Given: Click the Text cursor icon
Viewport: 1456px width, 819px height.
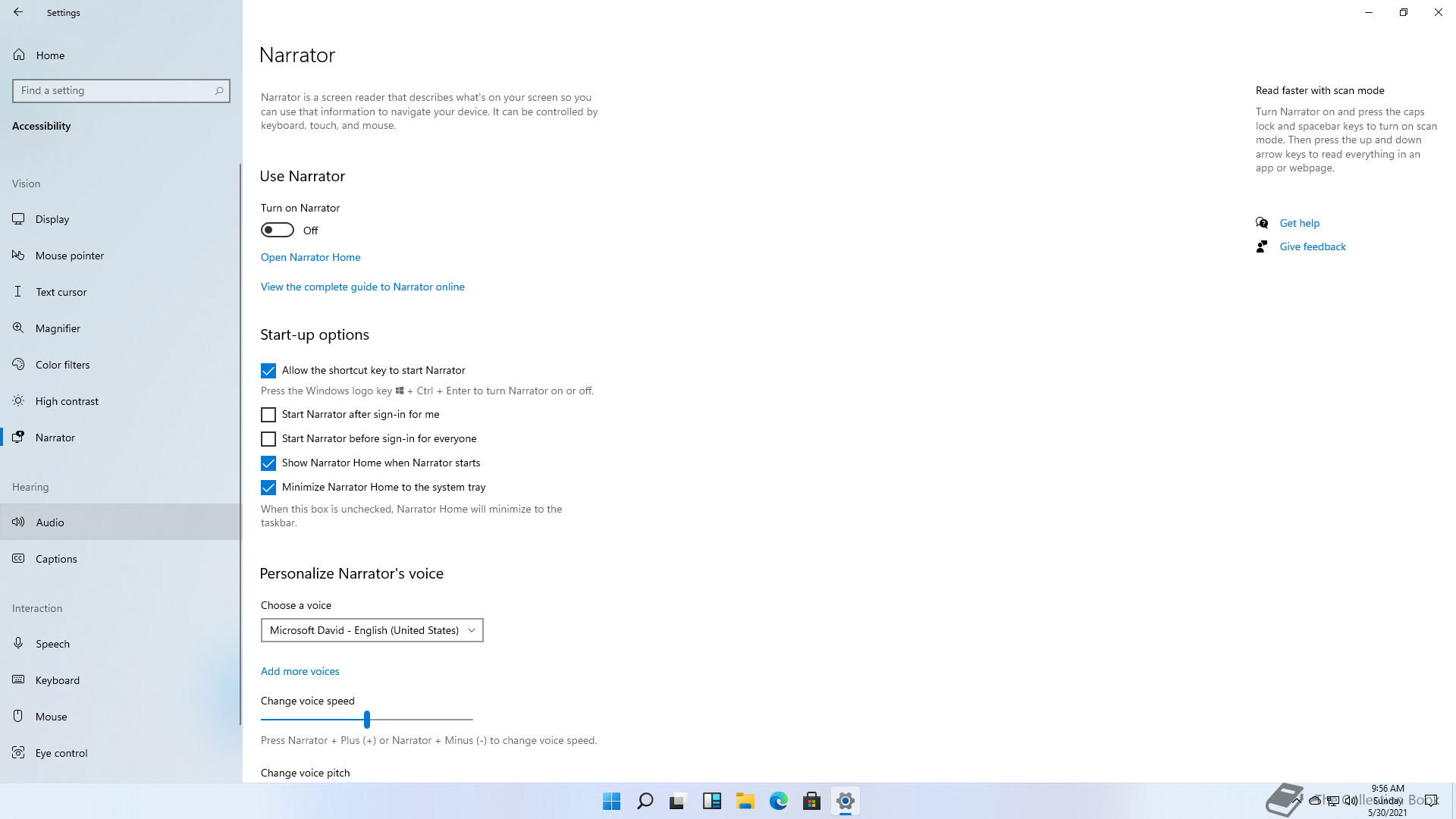Looking at the screenshot, I should click(18, 292).
